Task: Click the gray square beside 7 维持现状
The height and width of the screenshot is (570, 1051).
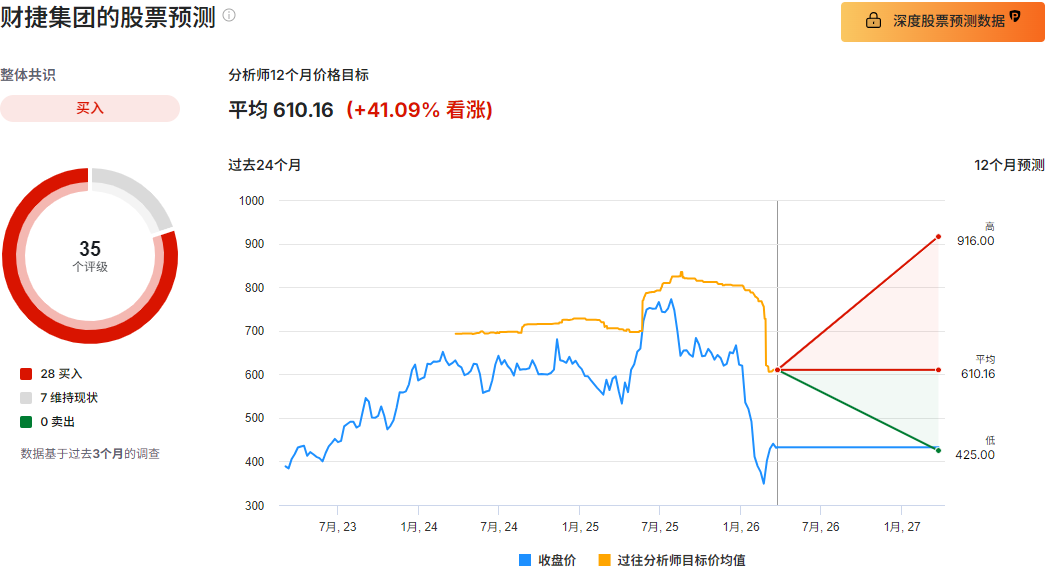Action: (26, 398)
